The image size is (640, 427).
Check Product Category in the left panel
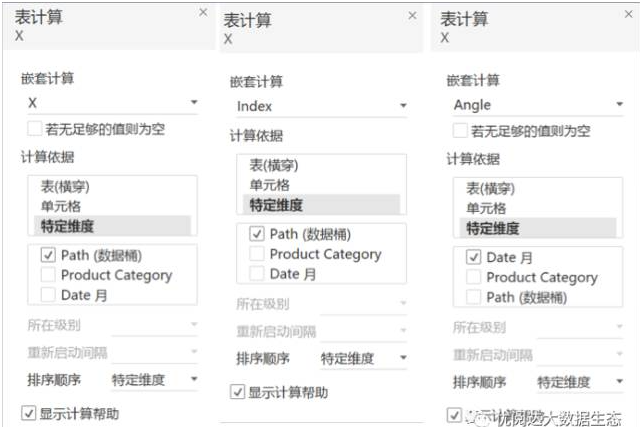[48, 275]
